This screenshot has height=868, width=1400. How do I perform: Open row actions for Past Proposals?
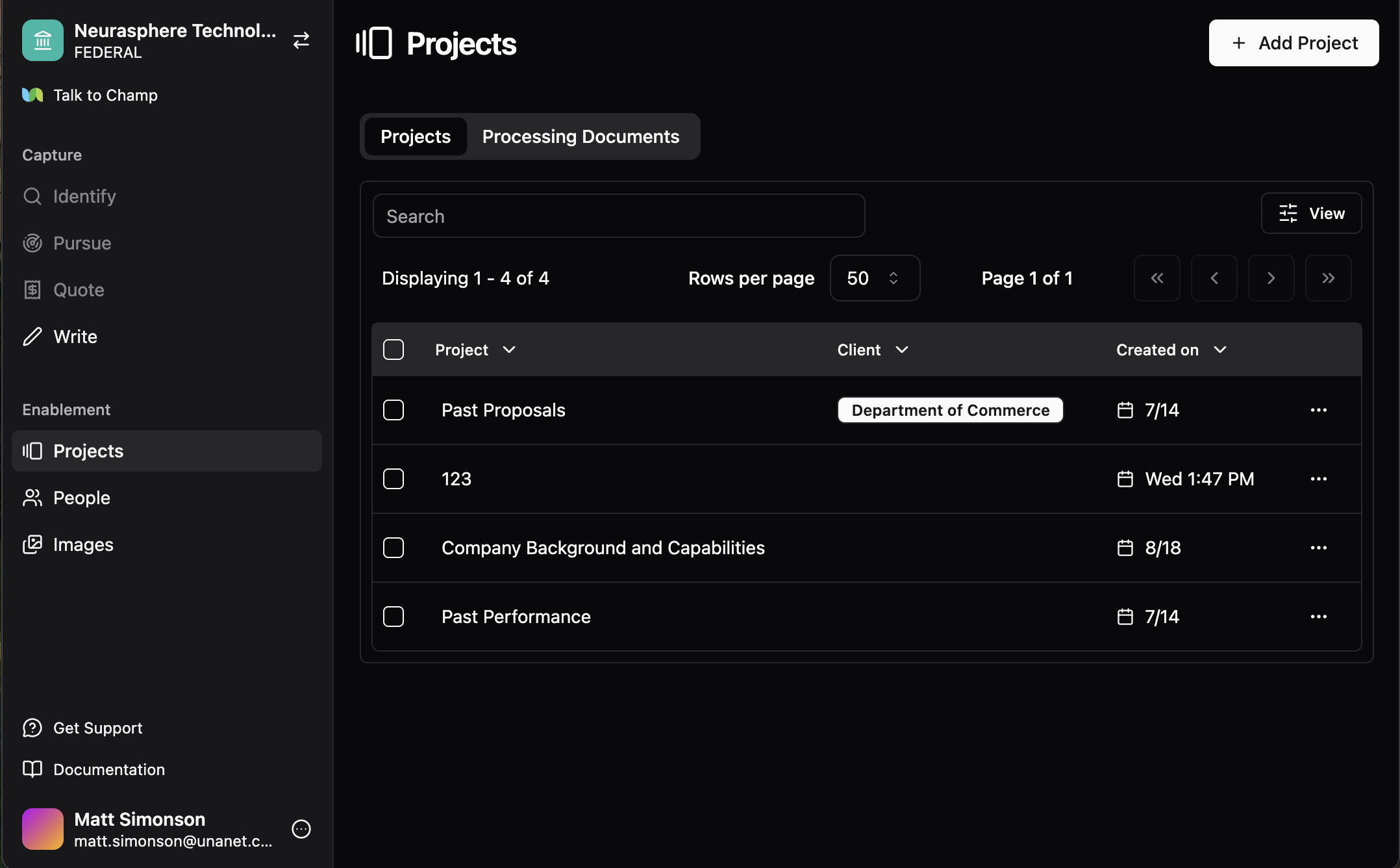point(1318,410)
